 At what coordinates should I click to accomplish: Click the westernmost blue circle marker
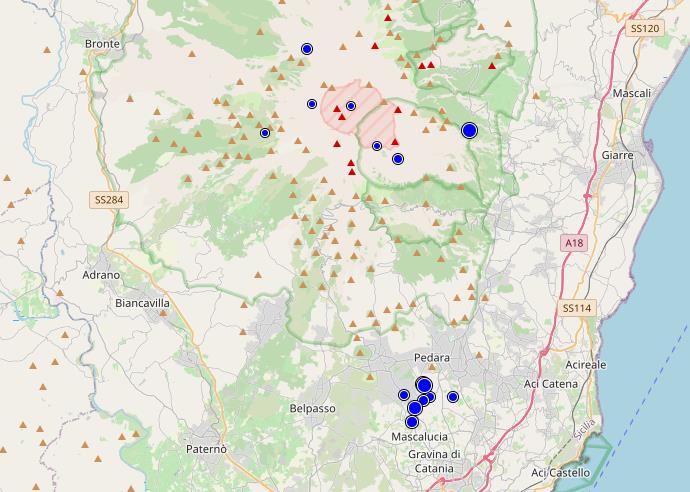(265, 133)
